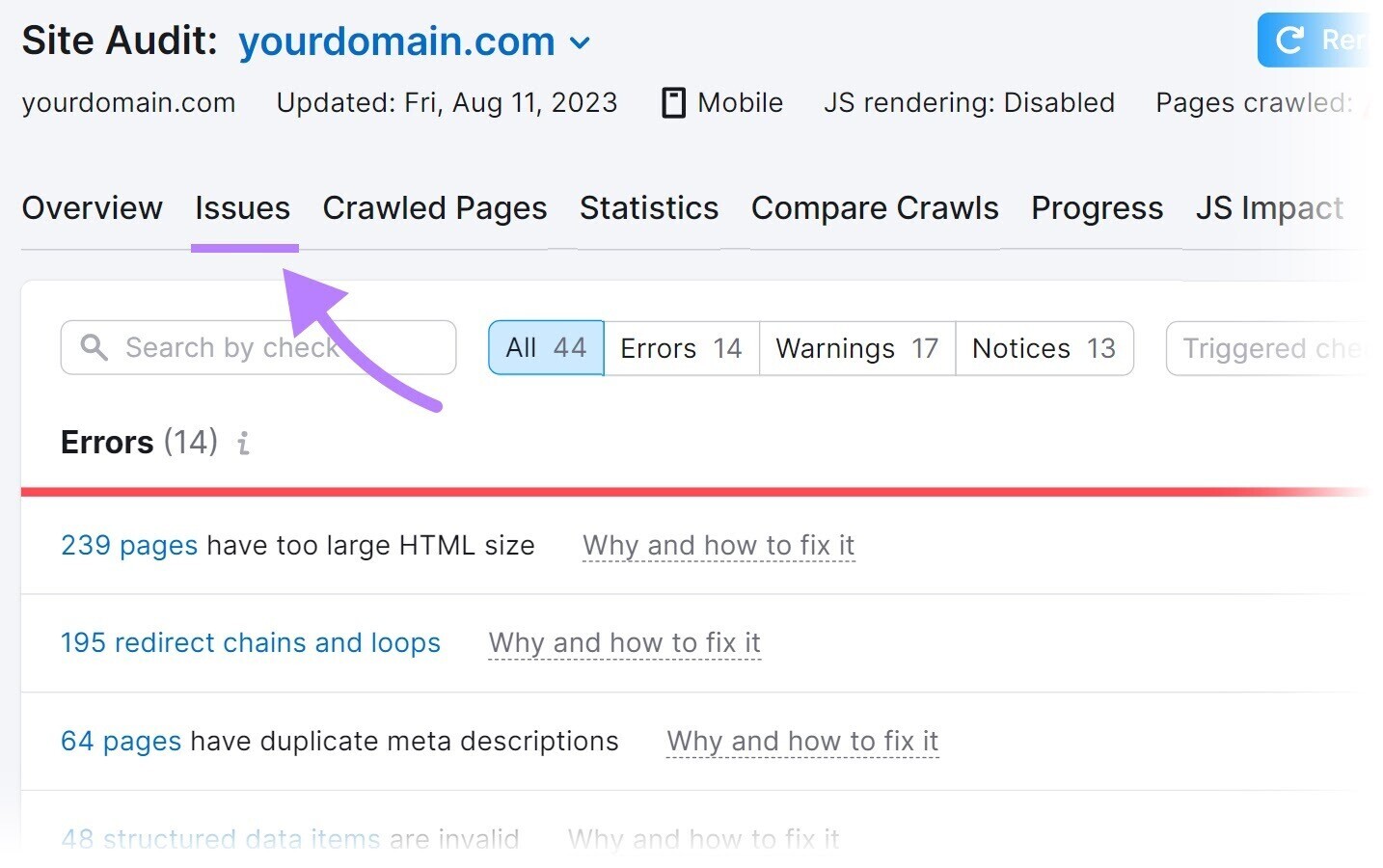1383x868 pixels.
Task: Click the info icon beside Errors (14)
Action: (242, 443)
